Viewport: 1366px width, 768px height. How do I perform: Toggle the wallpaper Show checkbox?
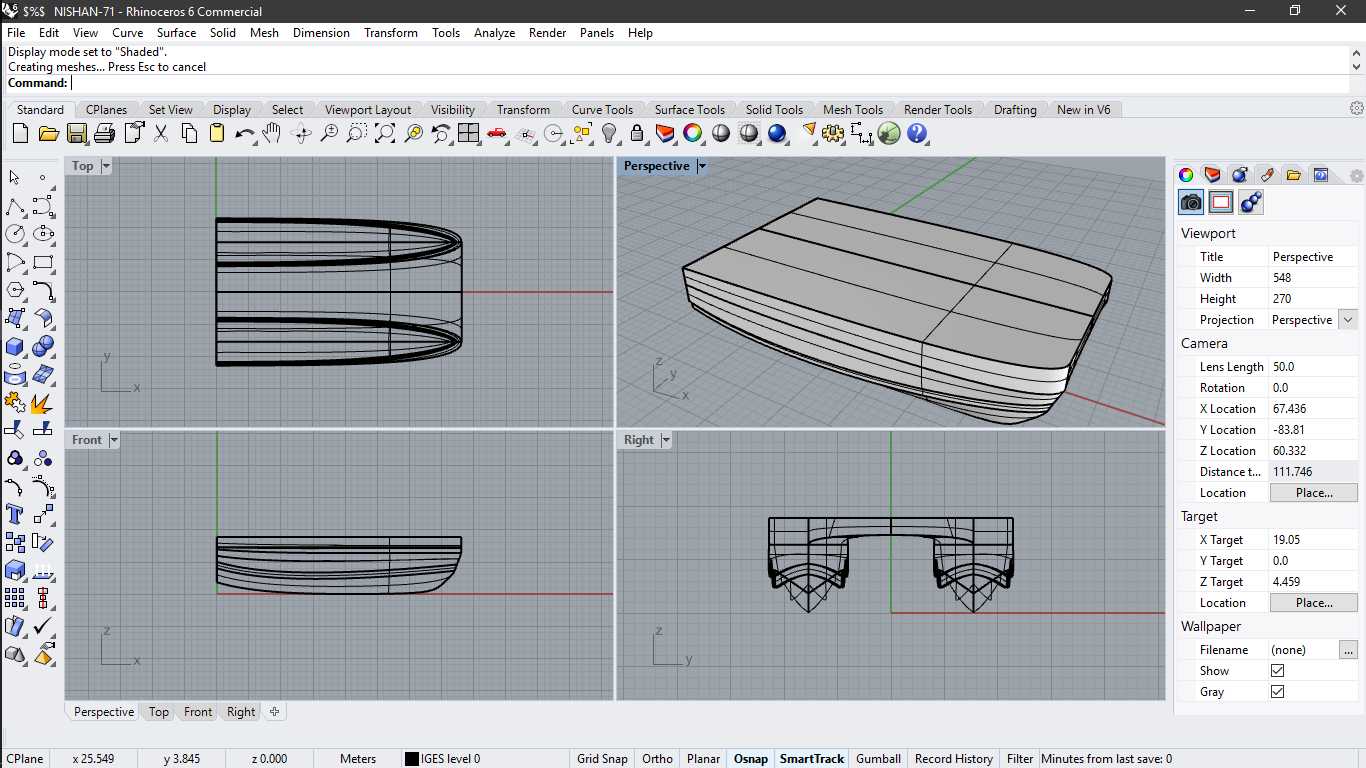[x=1277, y=671]
